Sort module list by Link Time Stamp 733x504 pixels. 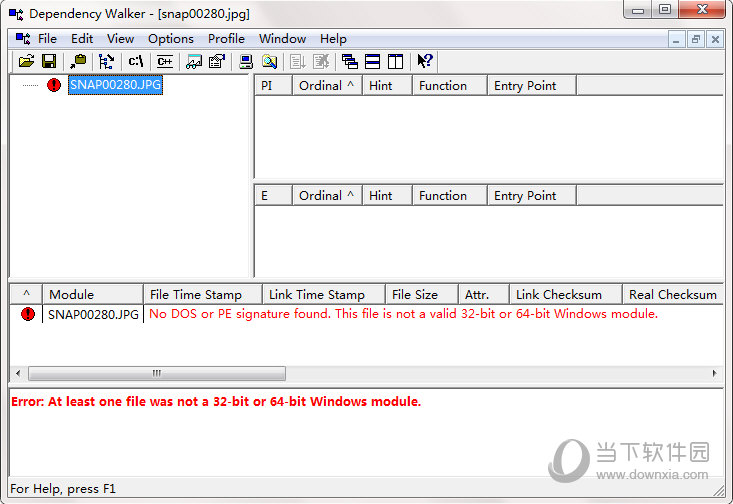click(324, 294)
